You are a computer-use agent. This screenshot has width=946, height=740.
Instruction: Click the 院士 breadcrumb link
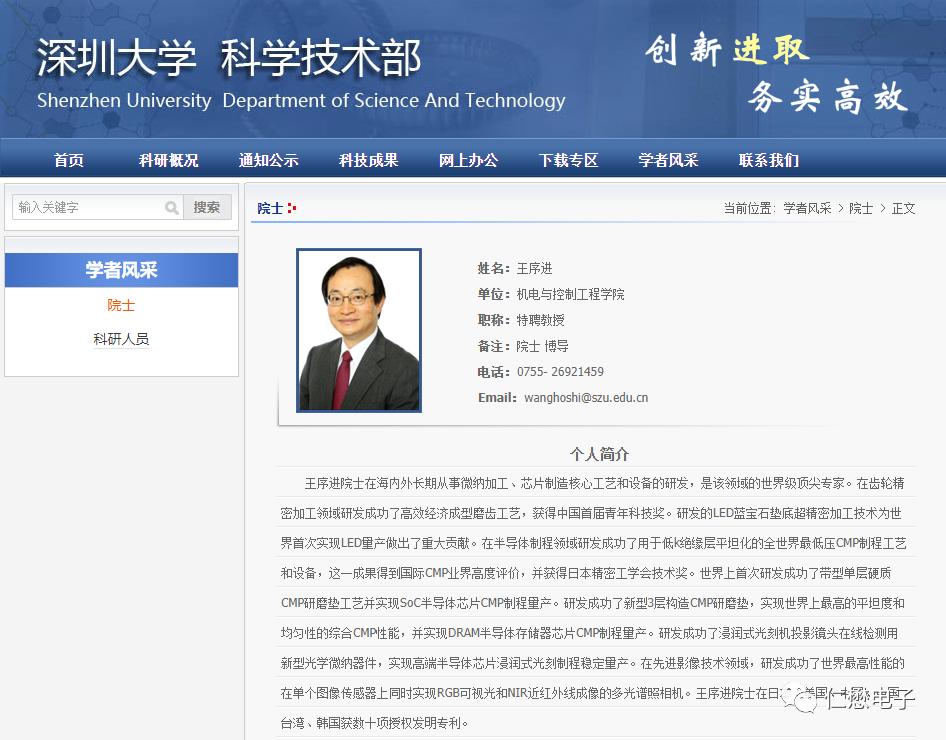click(861, 209)
